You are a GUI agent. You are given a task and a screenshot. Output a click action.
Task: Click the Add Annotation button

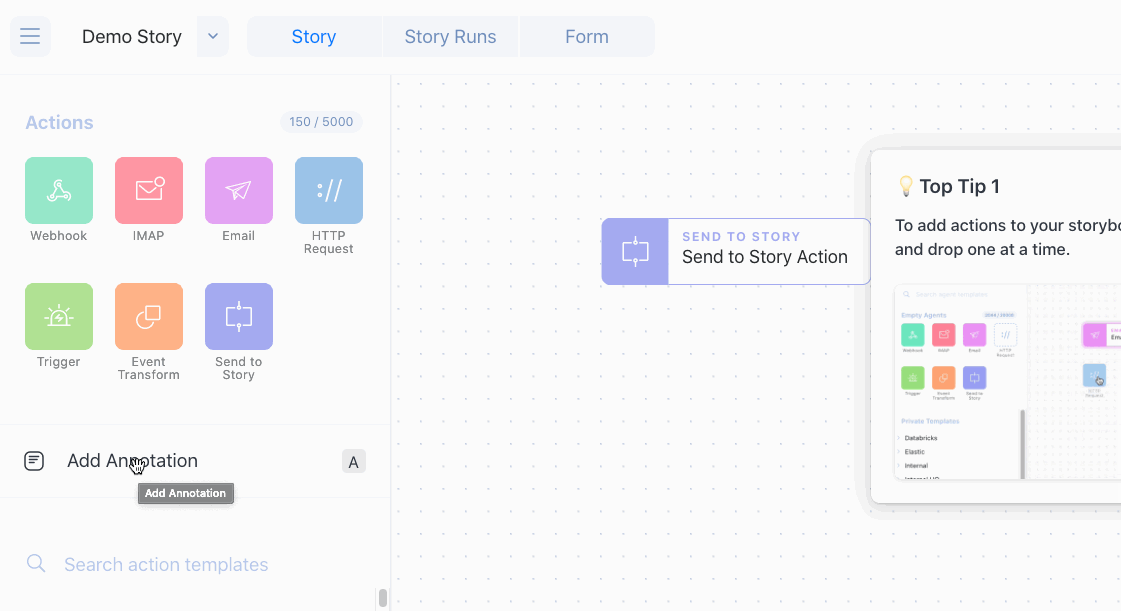[x=132, y=461]
